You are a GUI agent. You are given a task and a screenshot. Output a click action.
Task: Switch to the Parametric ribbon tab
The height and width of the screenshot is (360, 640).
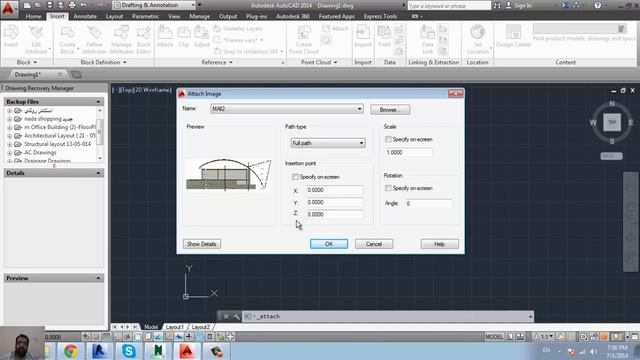(x=145, y=16)
